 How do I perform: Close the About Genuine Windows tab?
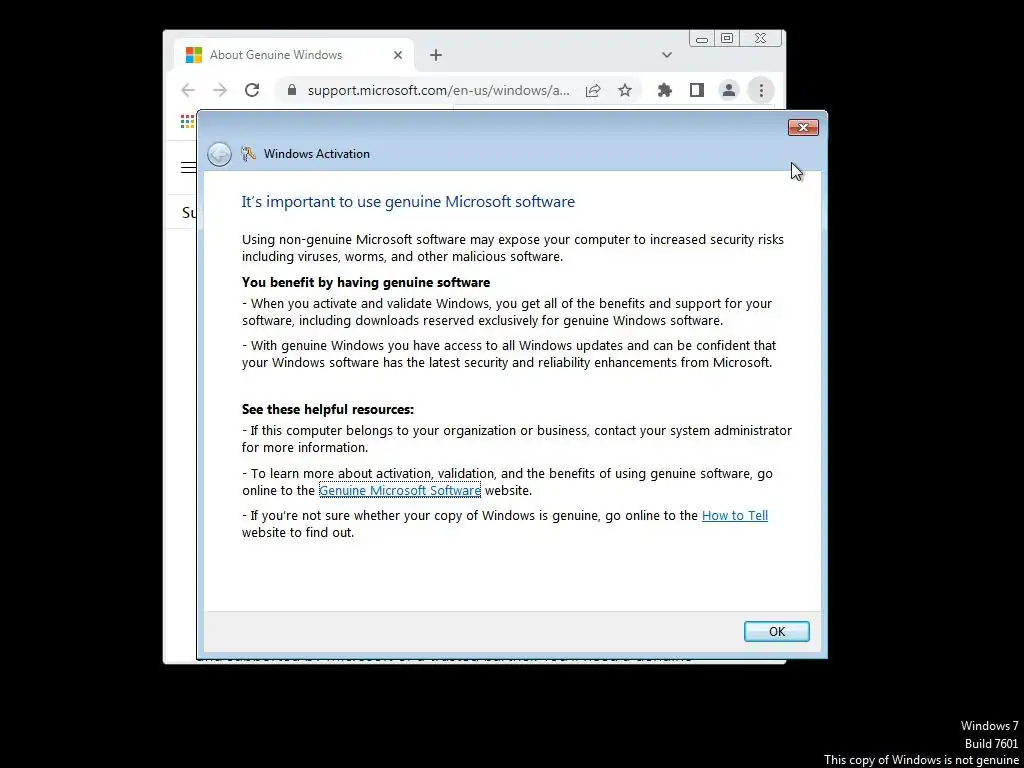[398, 56]
